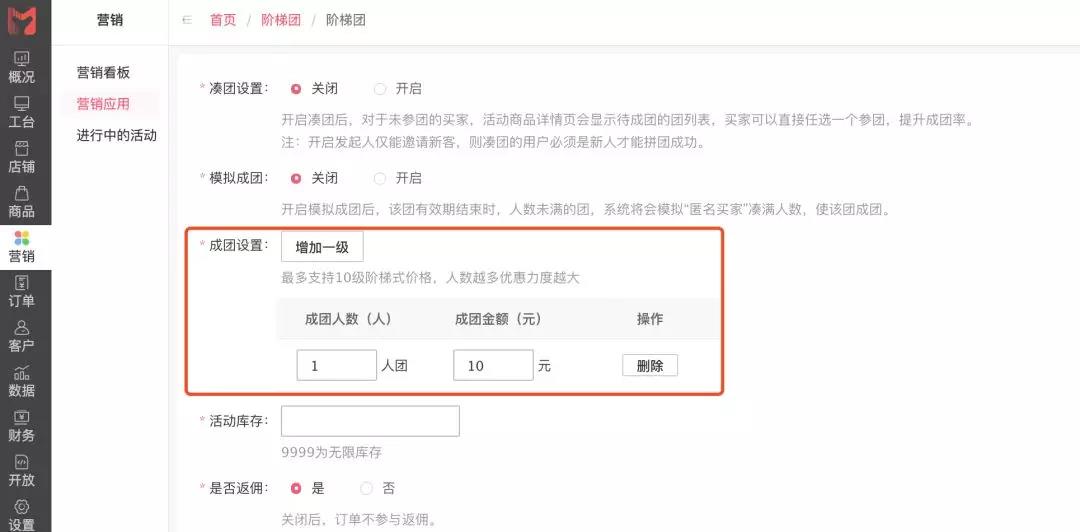The image size is (1080, 532).
Task: Open 营销看板 menu item
Action: point(103,73)
